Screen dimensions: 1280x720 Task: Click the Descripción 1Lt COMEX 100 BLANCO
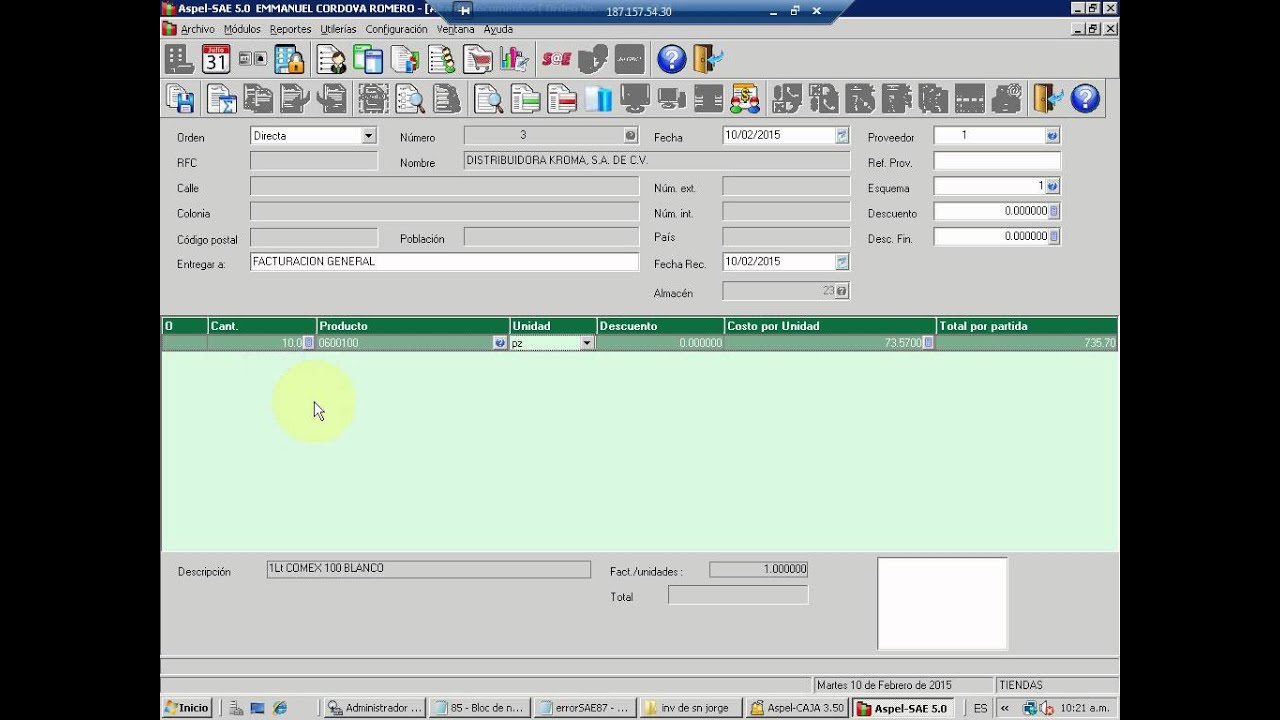[x=428, y=569]
